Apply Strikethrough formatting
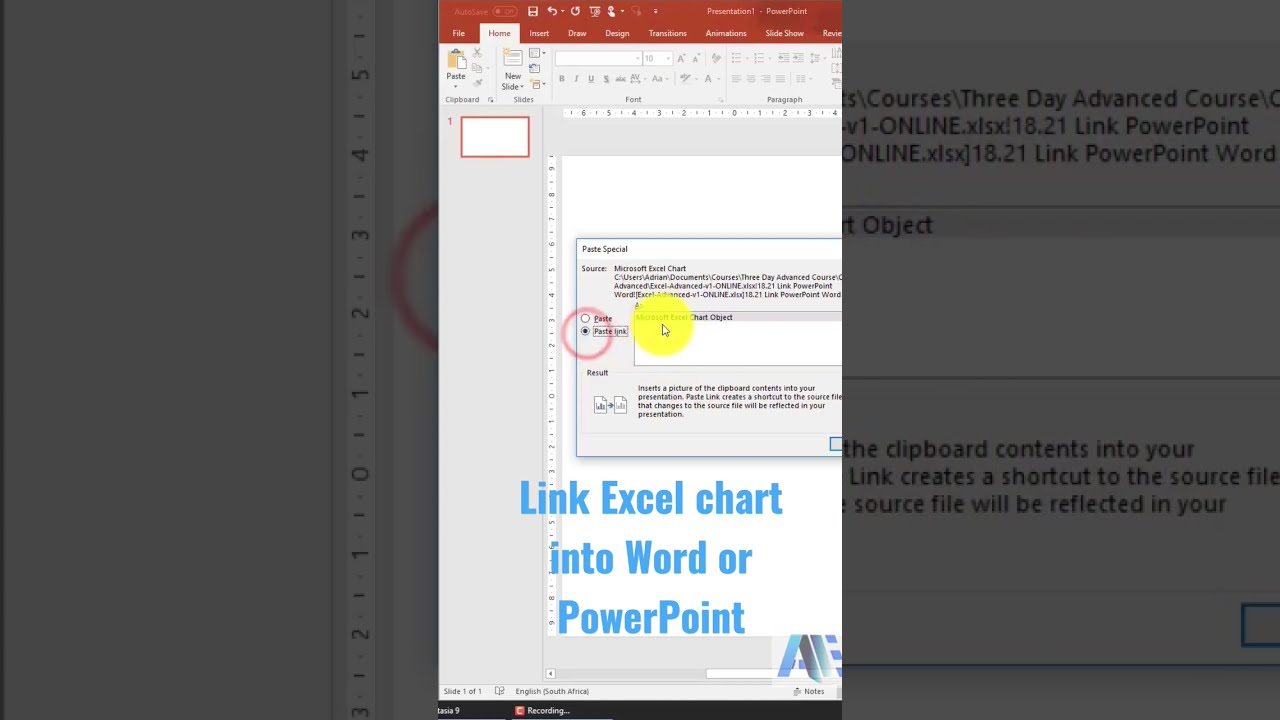Viewport: 1280px width, 720px height. 620,79
